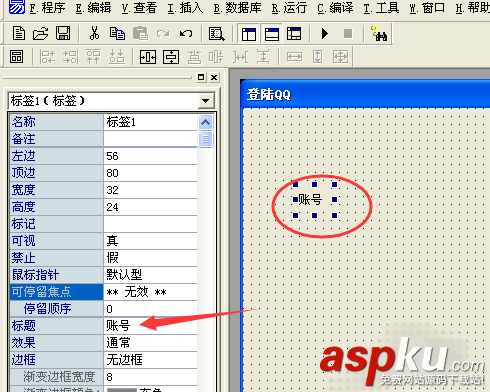The image size is (490, 392).
Task: Click the third window layout icon
Action: (294, 34)
